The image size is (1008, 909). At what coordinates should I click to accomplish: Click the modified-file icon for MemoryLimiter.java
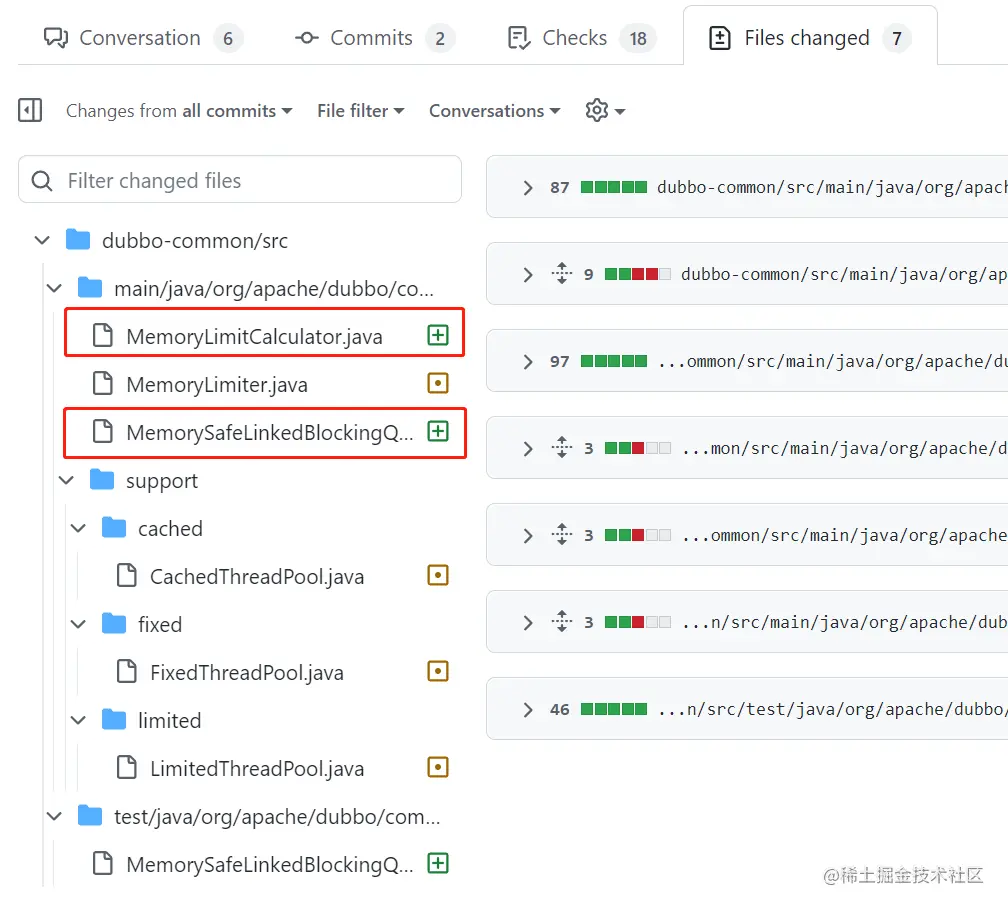438,384
